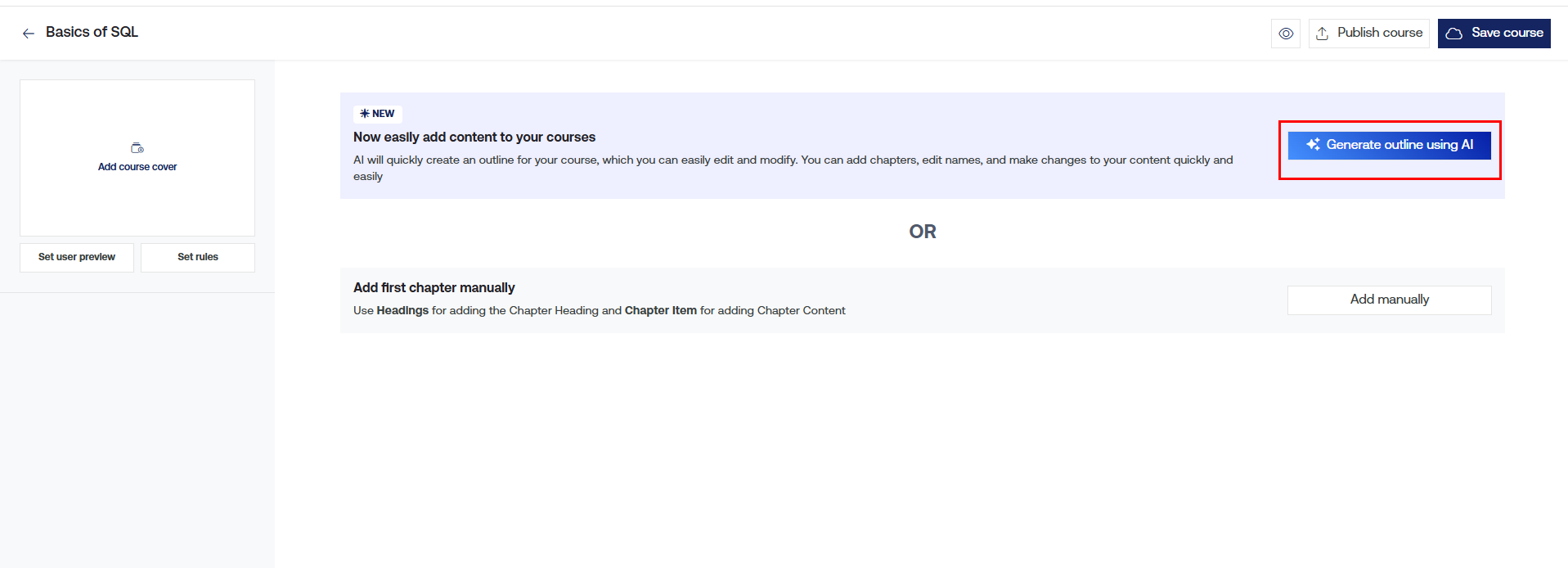Click the upload icon in Publish course
This screenshot has height=568, width=1568.
point(1322,34)
